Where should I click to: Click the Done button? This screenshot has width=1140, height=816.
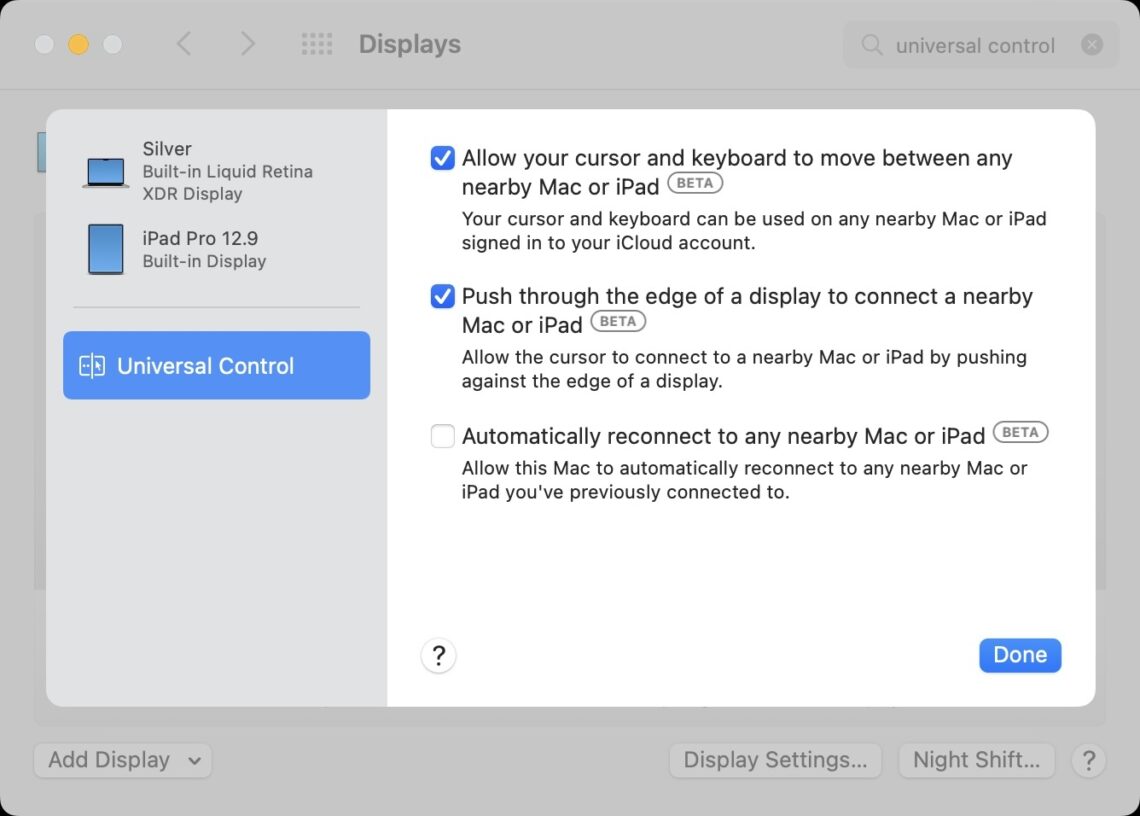coord(1020,655)
